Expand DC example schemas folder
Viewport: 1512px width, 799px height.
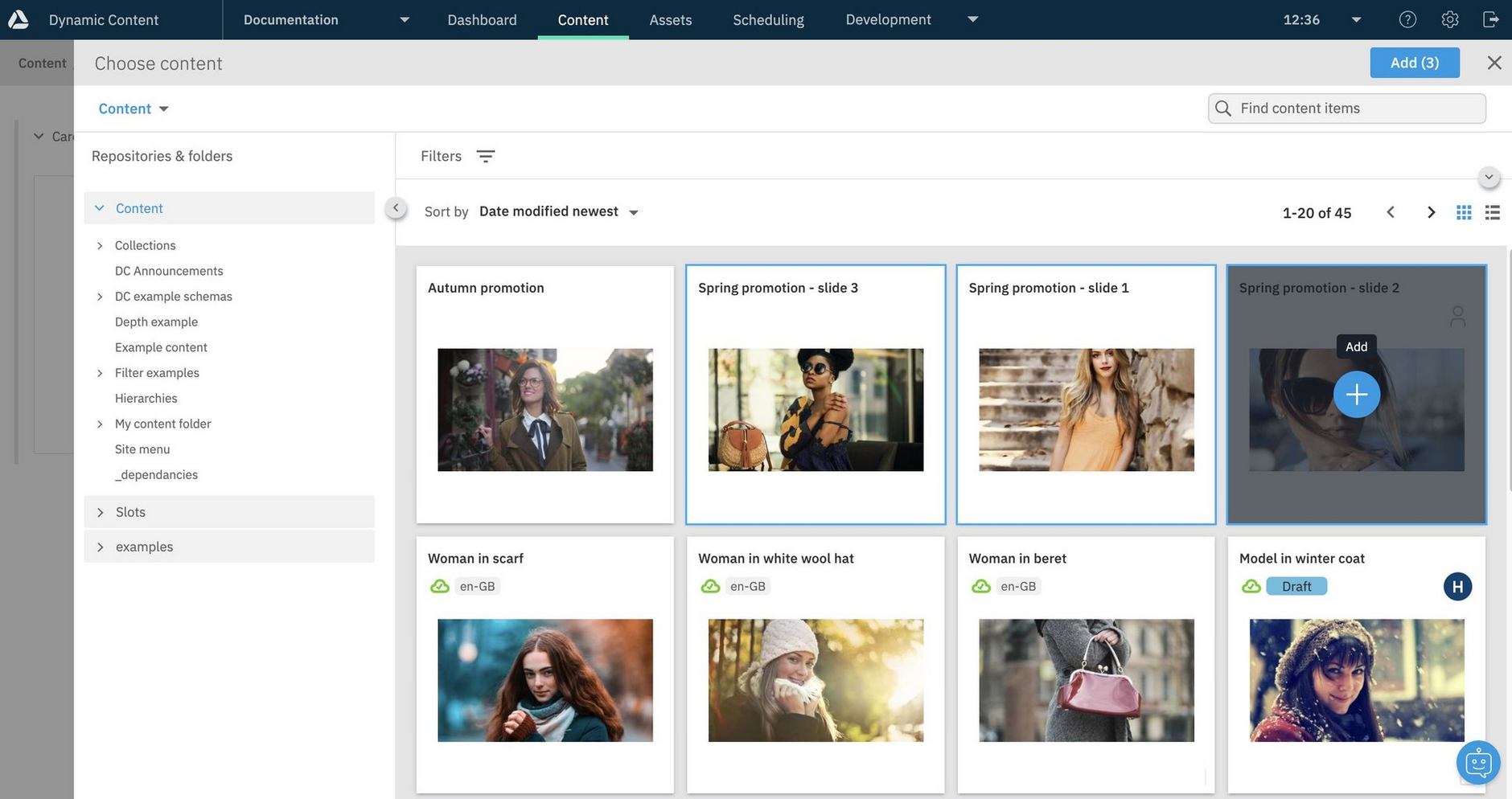click(100, 297)
